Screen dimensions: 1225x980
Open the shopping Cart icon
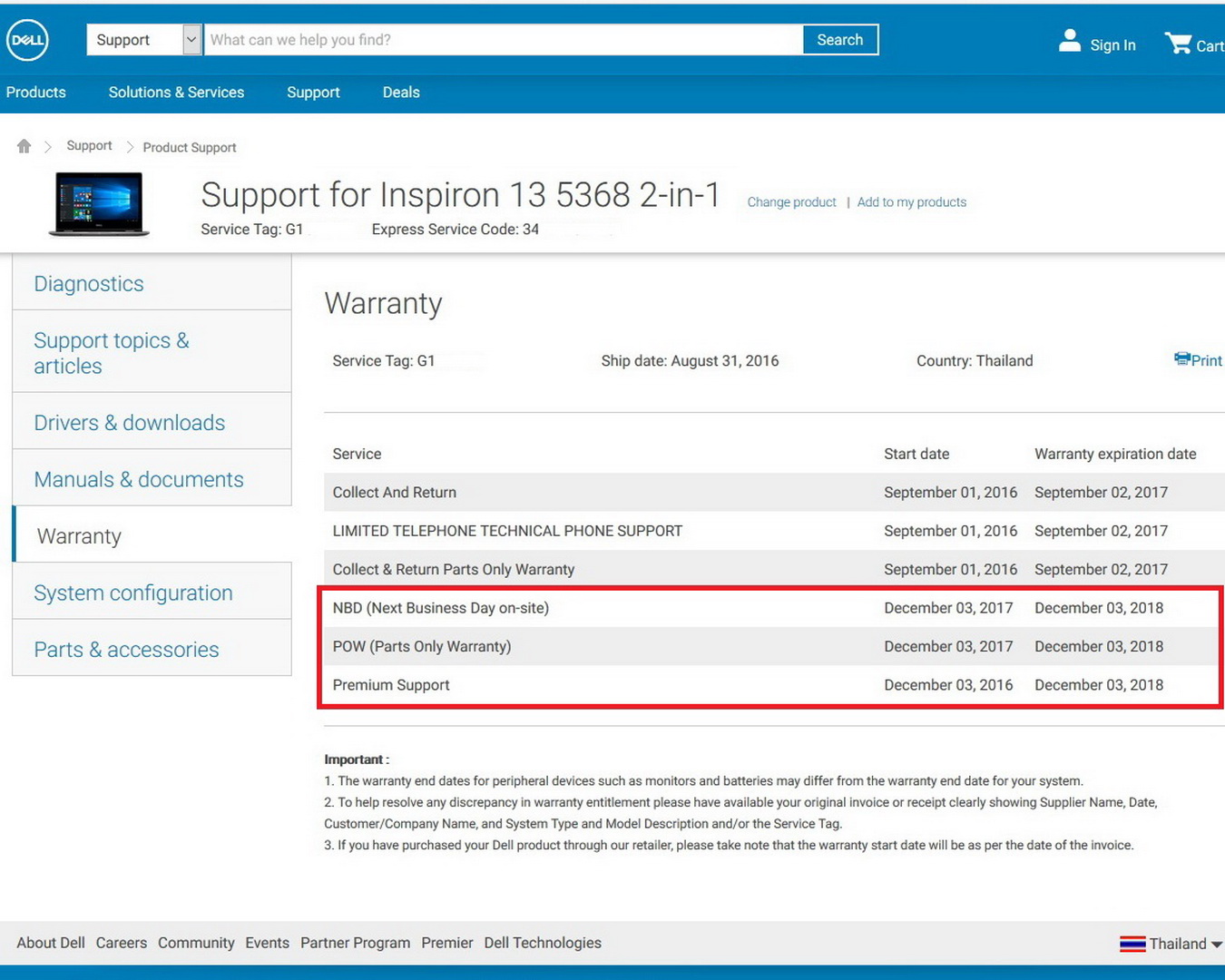(1178, 43)
